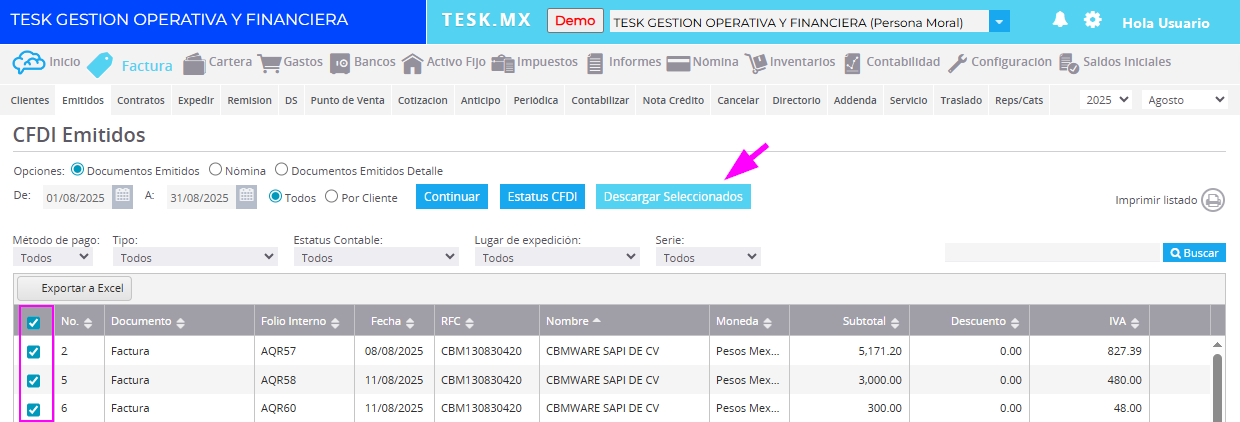Open the Tipo dropdown
Viewport: 1240px width, 422px height.
pyautogui.click(x=194, y=257)
